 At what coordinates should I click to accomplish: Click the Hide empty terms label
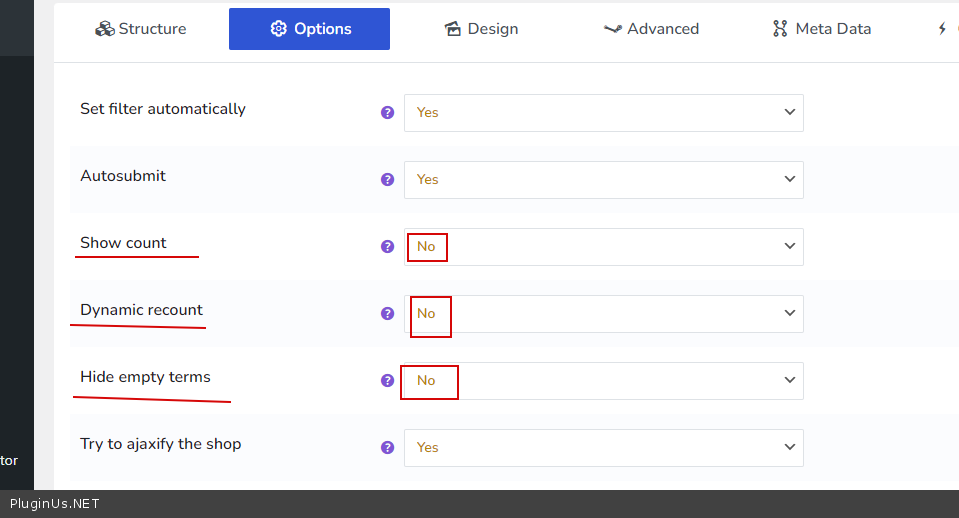(x=145, y=377)
